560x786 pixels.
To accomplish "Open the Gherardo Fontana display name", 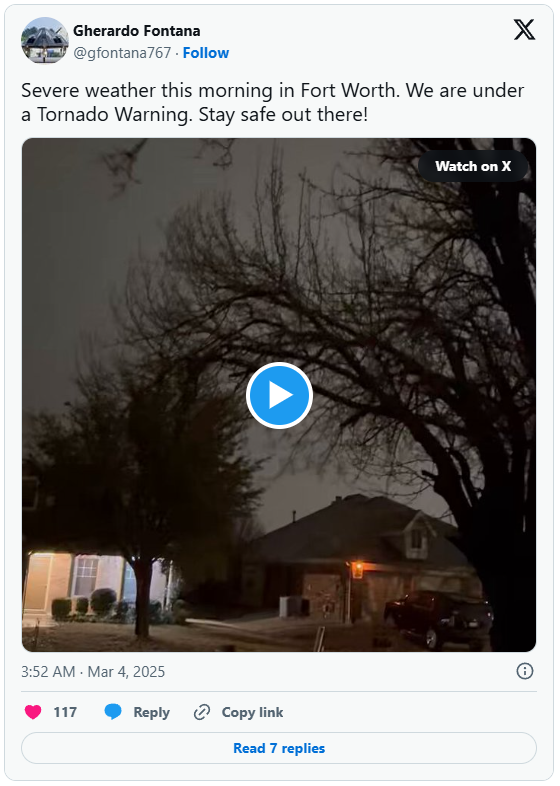I will tap(136, 31).
